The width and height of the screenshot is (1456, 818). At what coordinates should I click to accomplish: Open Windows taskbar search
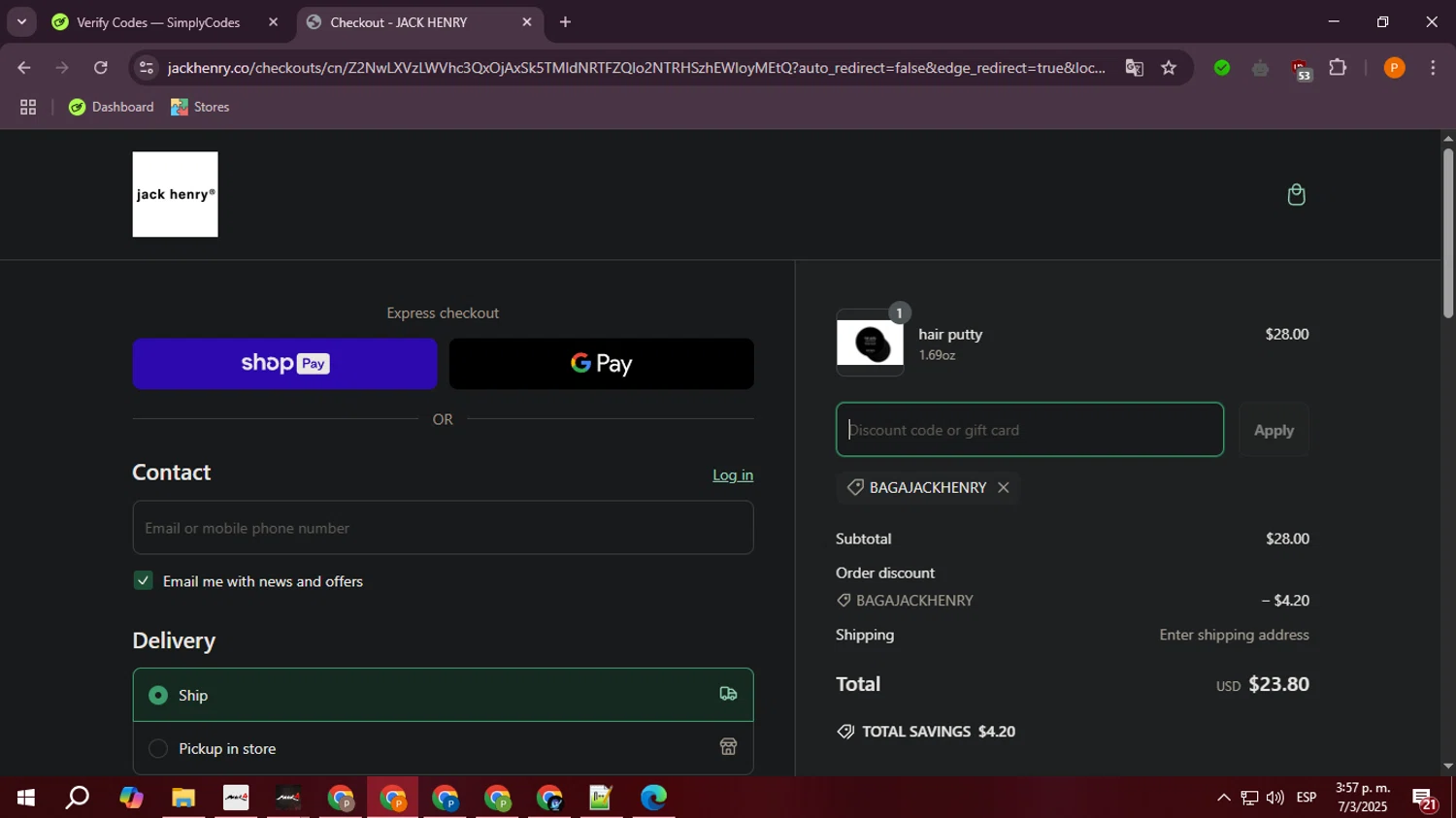coord(78,798)
